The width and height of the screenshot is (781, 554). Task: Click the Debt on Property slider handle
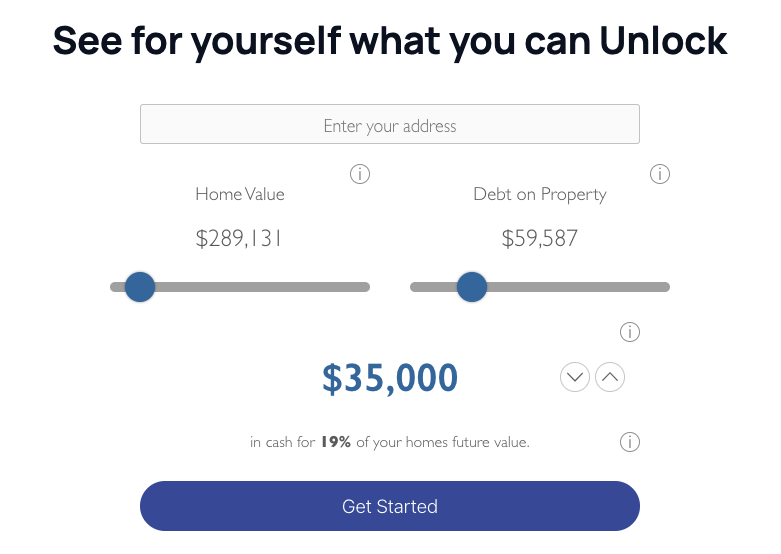pos(472,287)
